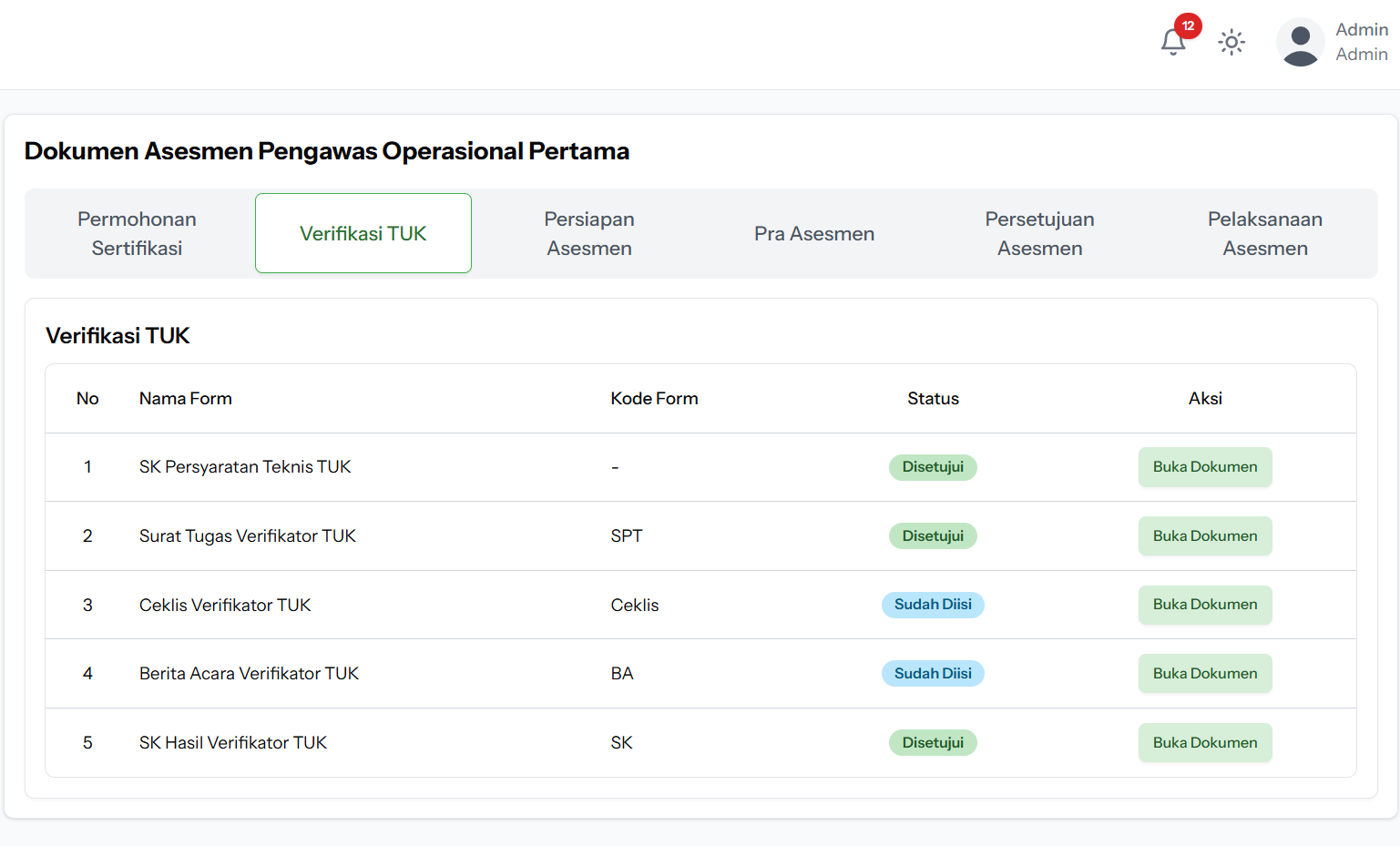Select the SK Hasil Verifikator TUK name
1400x846 pixels.
coord(233,743)
